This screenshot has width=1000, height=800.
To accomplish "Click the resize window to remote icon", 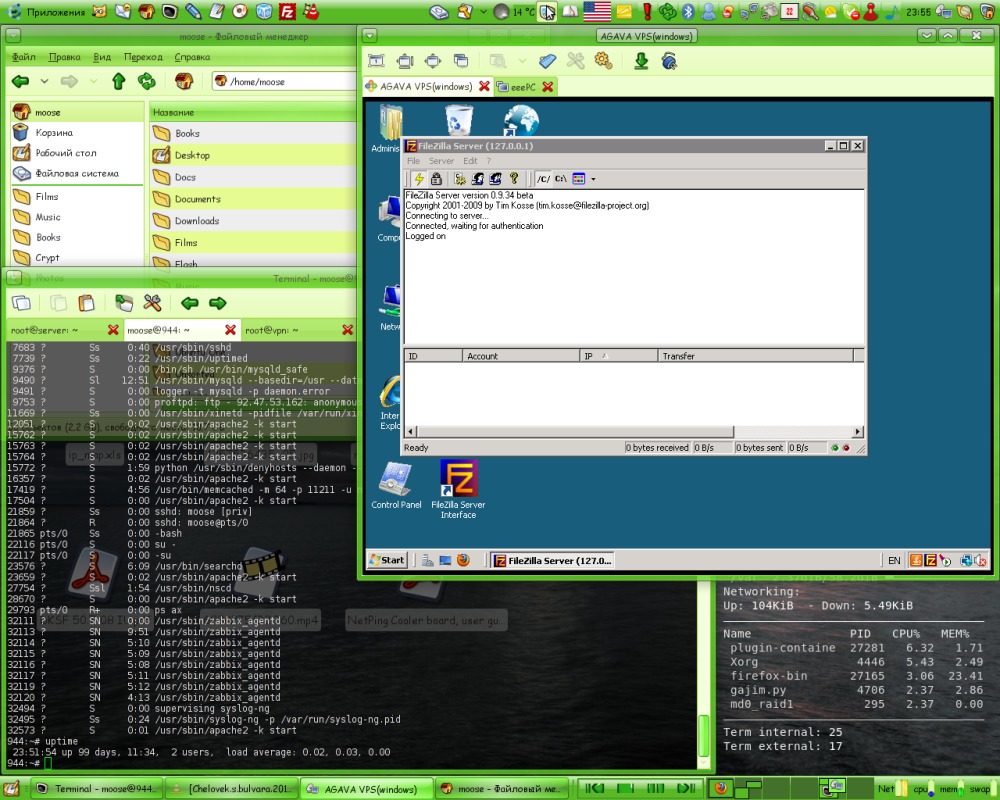I will 404,61.
